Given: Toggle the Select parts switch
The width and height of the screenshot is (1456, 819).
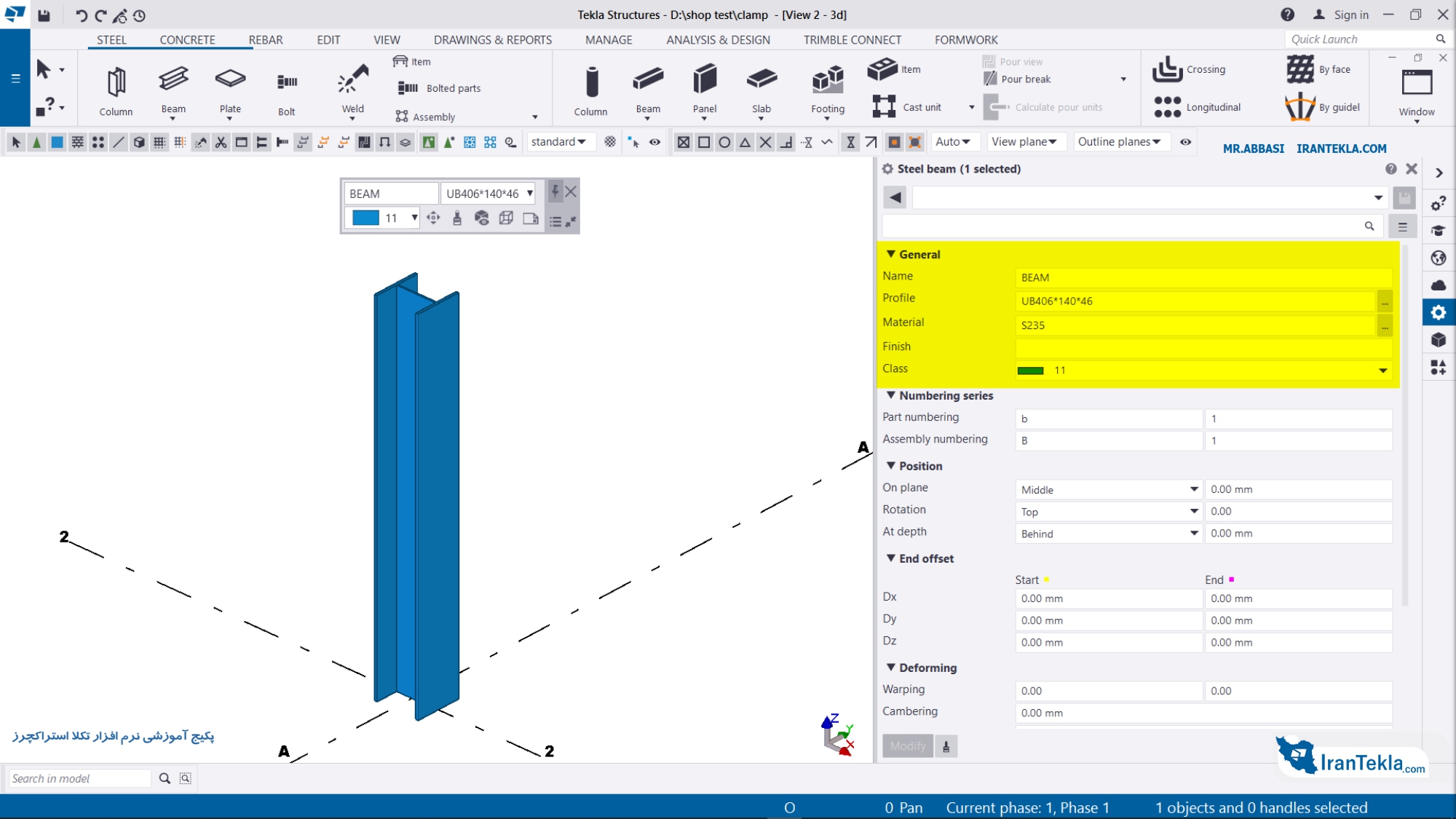Looking at the screenshot, I should point(57,142).
